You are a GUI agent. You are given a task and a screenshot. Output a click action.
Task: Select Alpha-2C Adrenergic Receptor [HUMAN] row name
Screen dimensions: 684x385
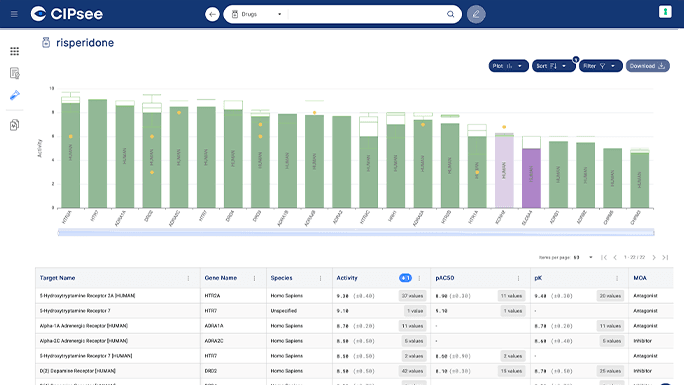[x=84, y=341]
